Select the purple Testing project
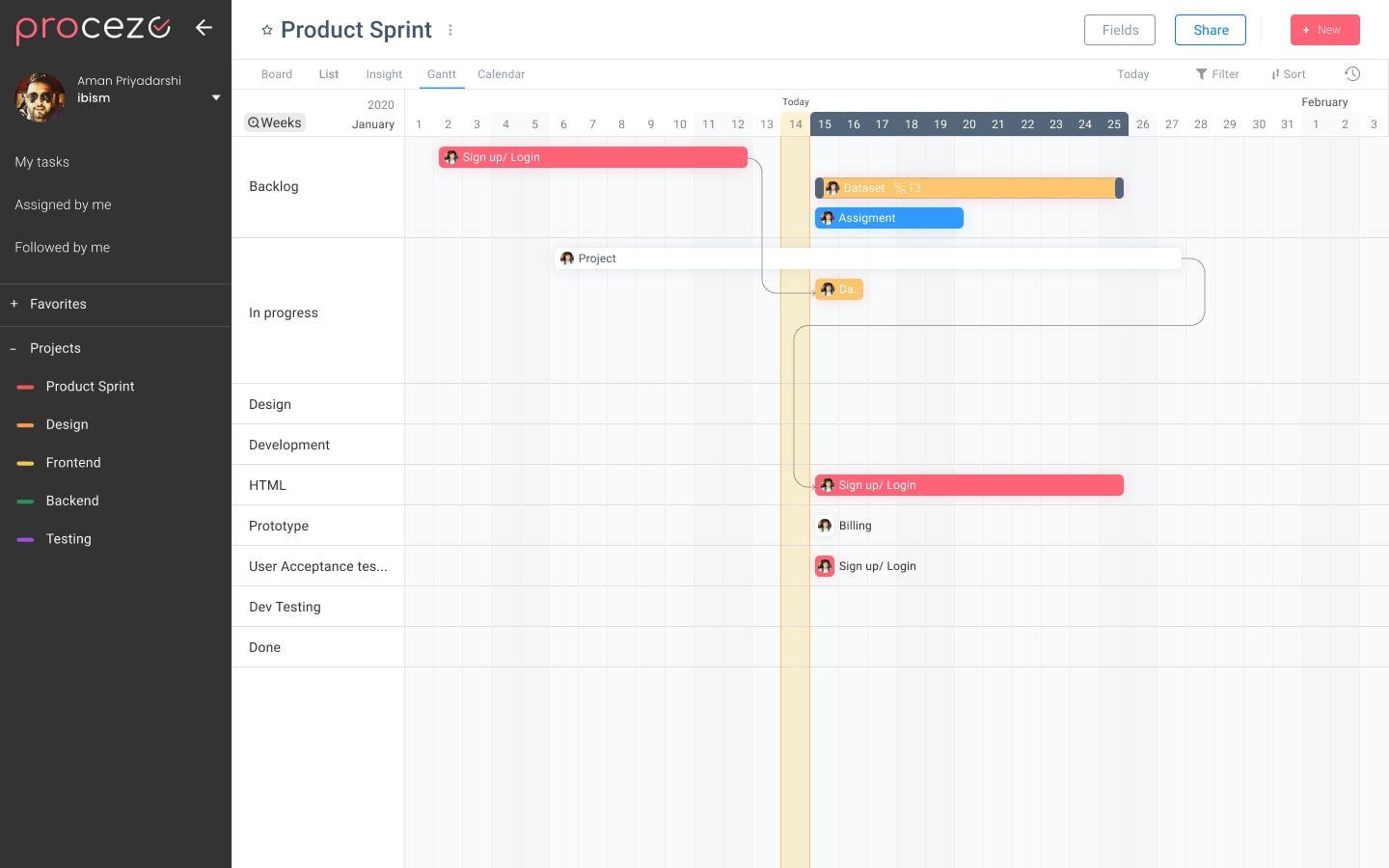The image size is (1389, 868). click(x=68, y=539)
